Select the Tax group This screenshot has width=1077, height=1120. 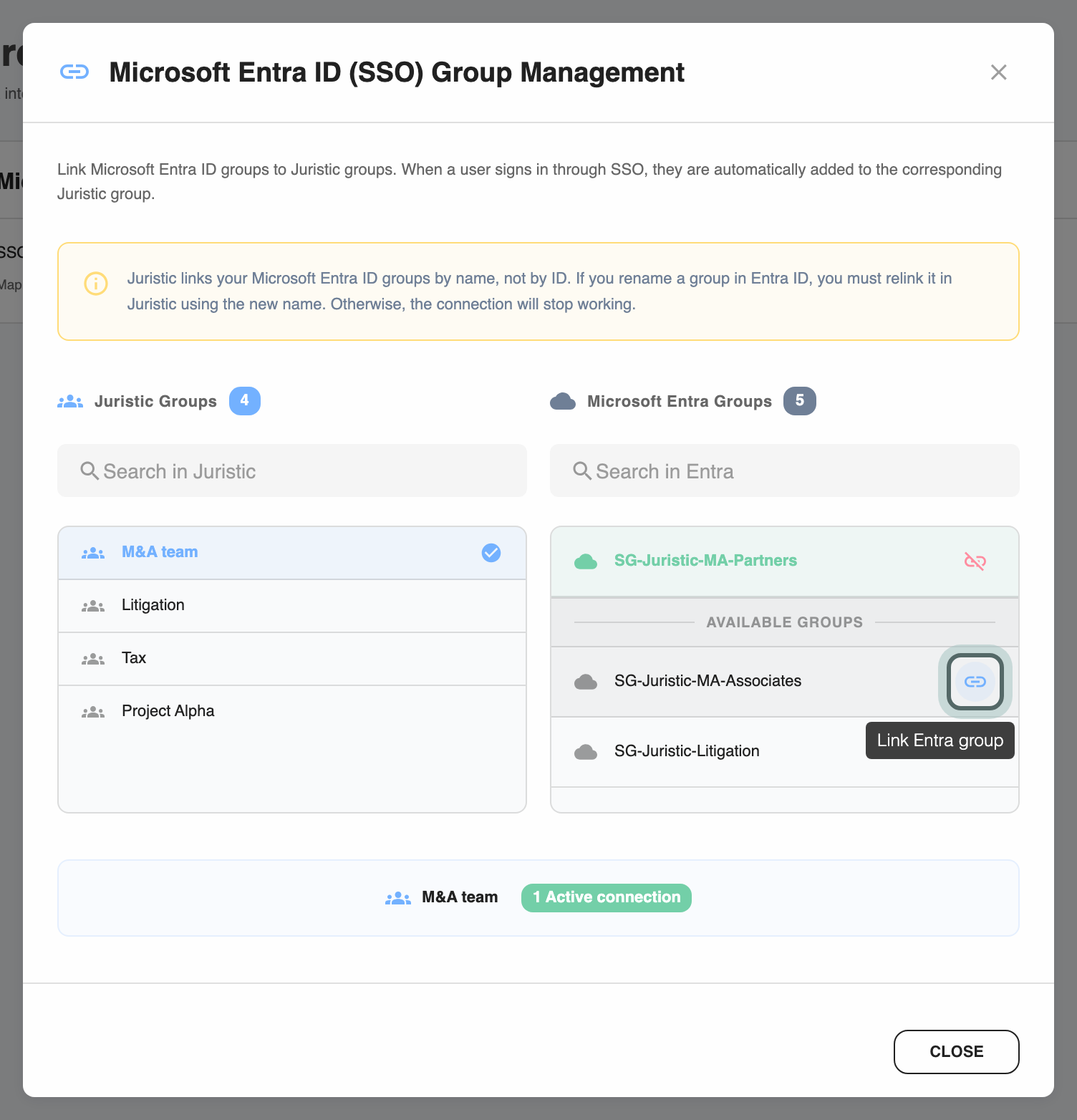pos(292,659)
